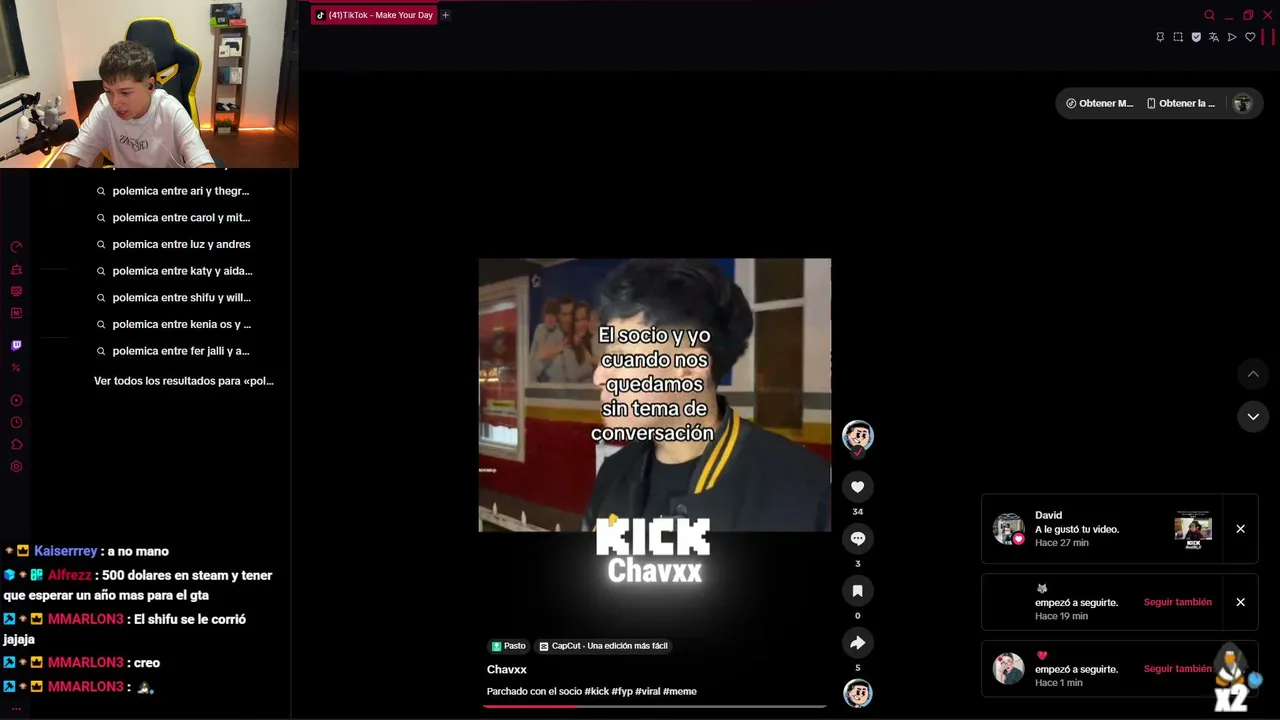Open the profile avatar in the top bar
This screenshot has width=1280, height=720.
[x=1243, y=104]
